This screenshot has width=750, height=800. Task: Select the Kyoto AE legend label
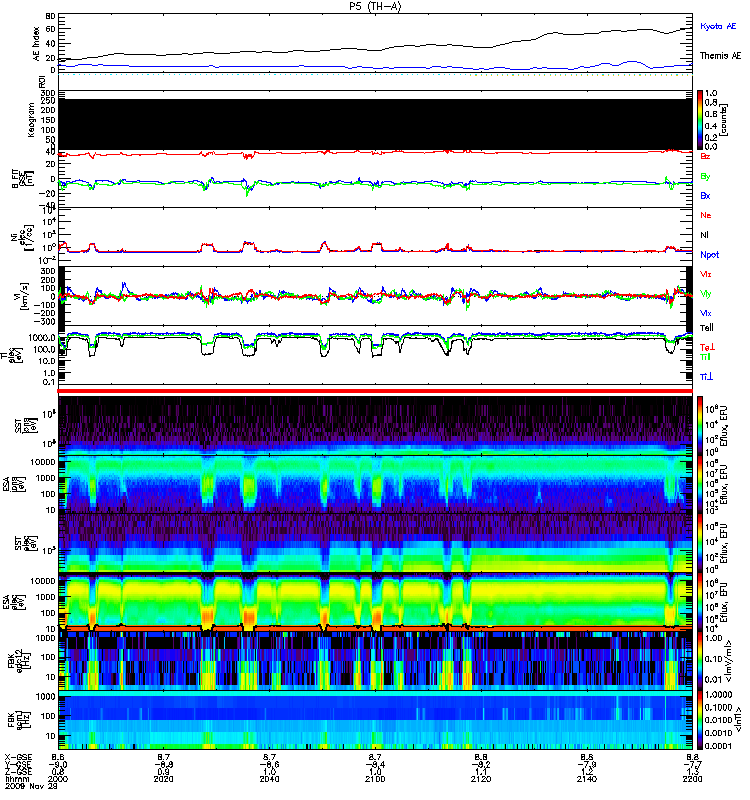(718, 26)
